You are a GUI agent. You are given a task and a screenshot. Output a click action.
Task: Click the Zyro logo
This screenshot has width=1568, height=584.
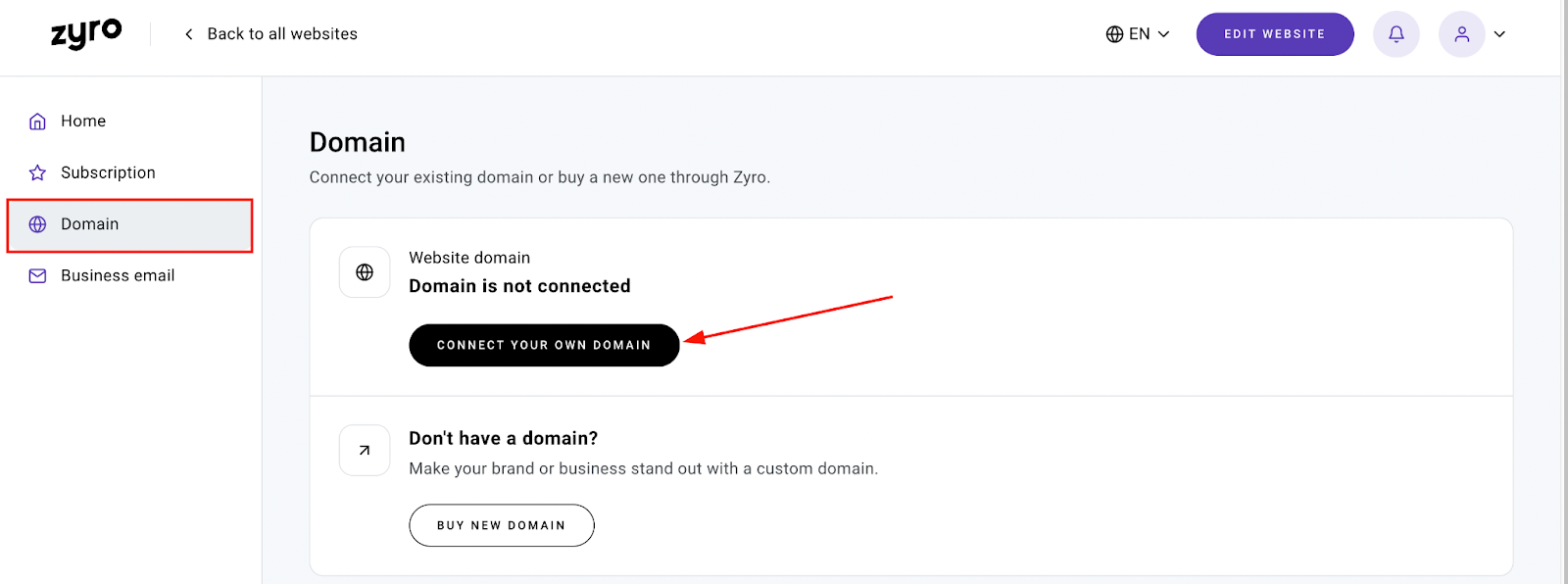pyautogui.click(x=86, y=34)
